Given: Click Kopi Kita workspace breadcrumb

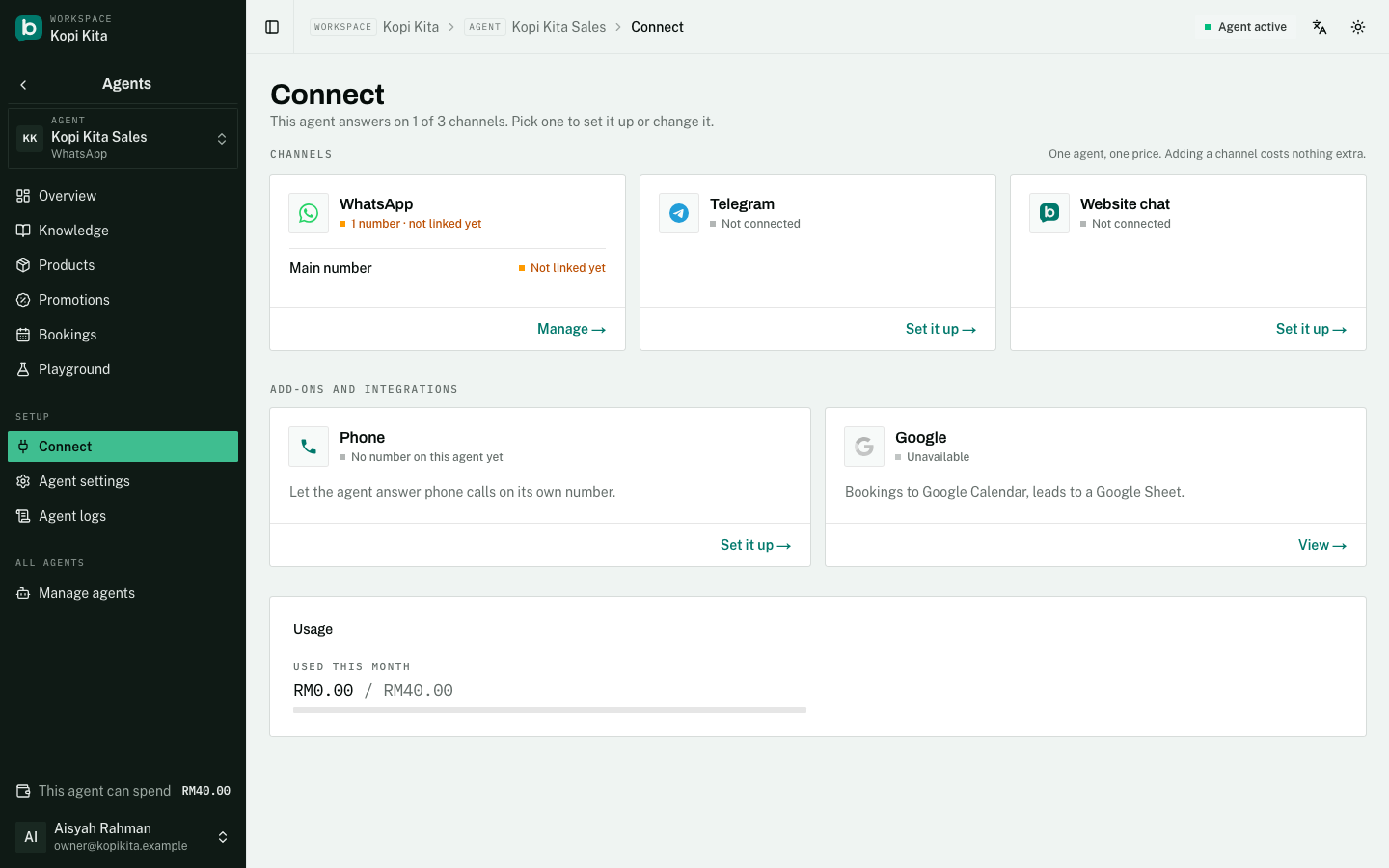Looking at the screenshot, I should [411, 27].
